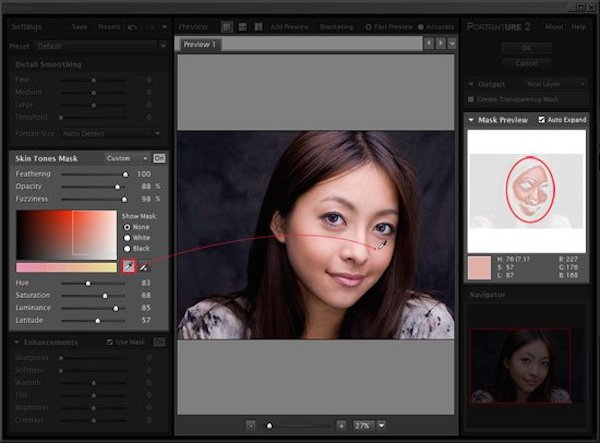Open the Skin Tones Mask Custom dropdown
Screen dimensions: 600x443
coord(127,158)
